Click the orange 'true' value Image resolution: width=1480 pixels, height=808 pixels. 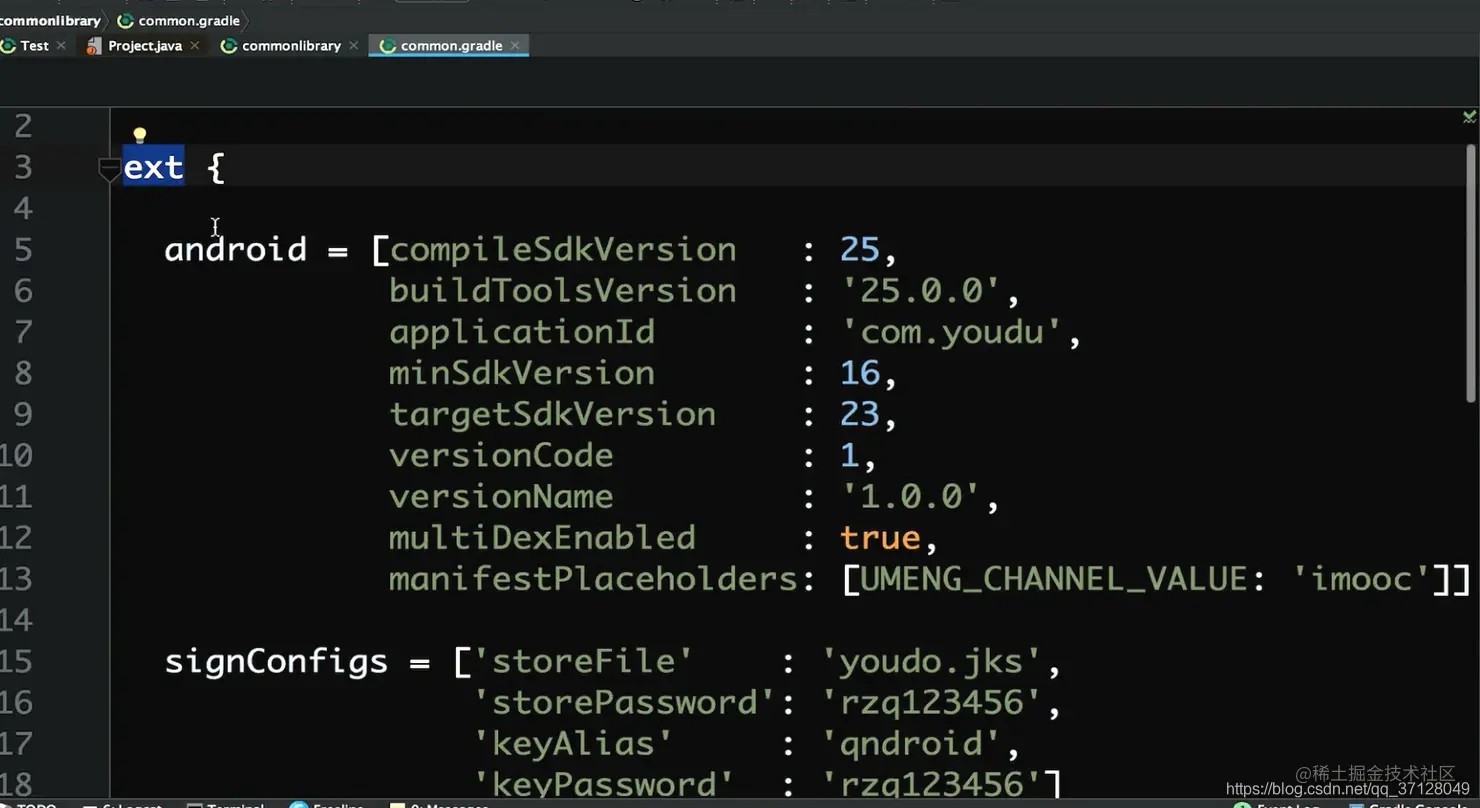click(x=880, y=538)
